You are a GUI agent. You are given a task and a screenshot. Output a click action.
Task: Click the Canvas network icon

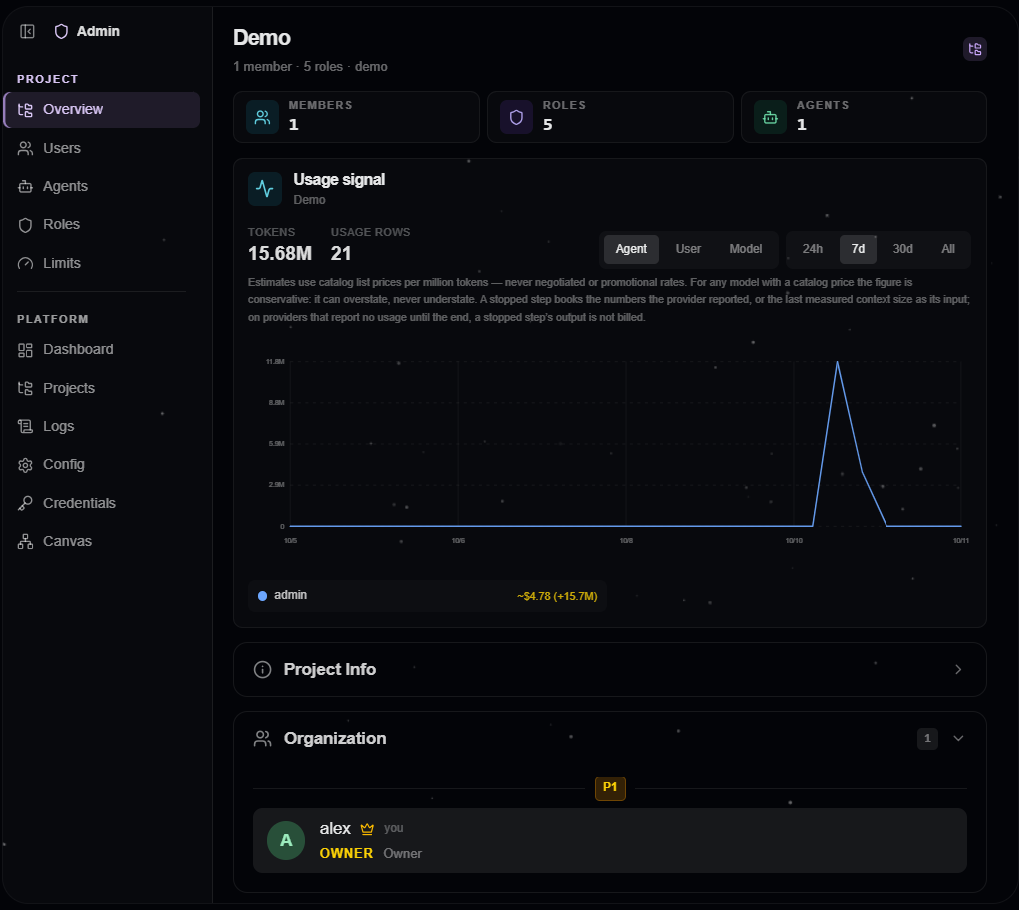25,541
